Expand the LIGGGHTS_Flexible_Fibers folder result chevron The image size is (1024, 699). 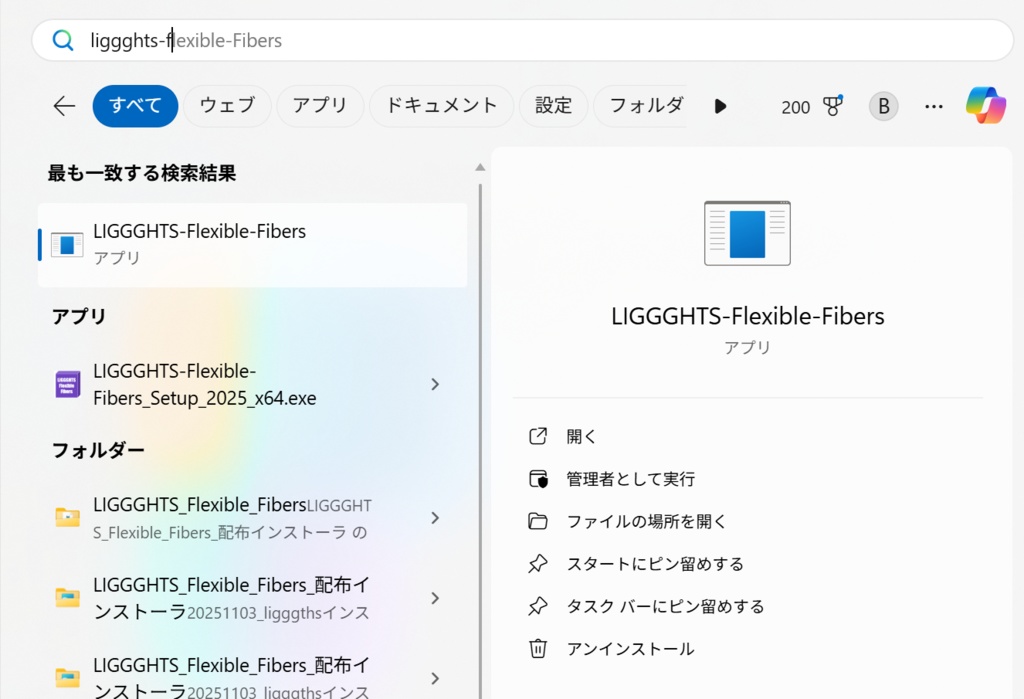pyautogui.click(x=435, y=518)
